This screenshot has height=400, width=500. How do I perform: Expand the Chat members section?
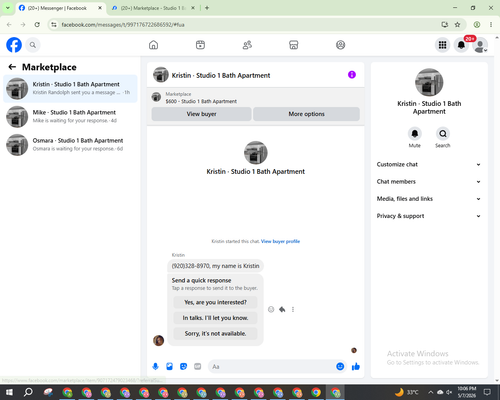click(x=429, y=182)
